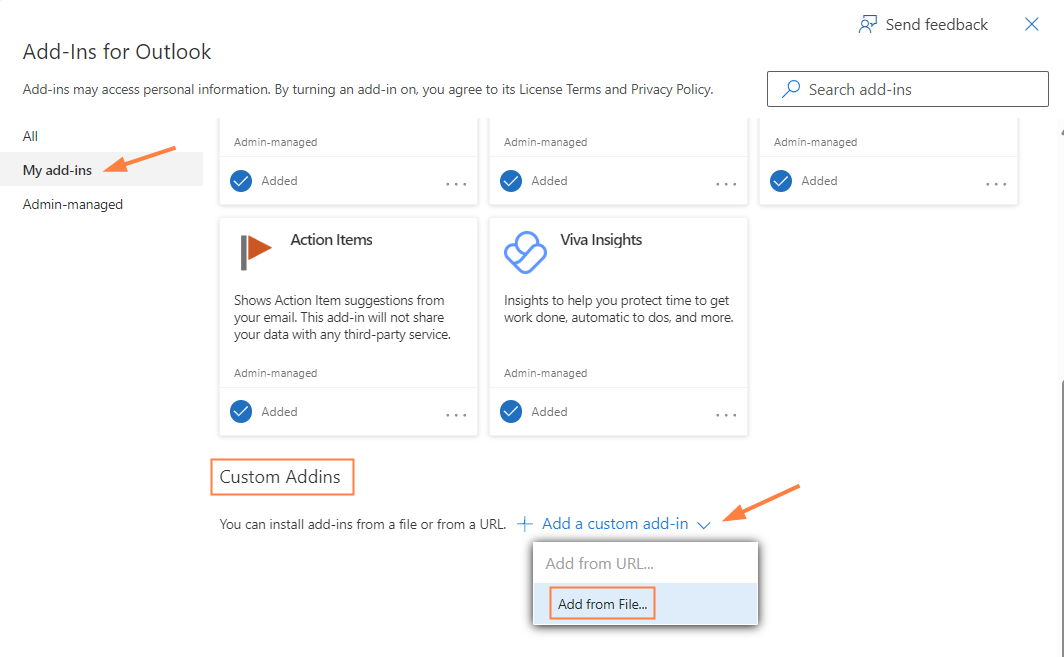Click the Custom Addins heading
The height and width of the screenshot is (657, 1064).
pos(280,476)
